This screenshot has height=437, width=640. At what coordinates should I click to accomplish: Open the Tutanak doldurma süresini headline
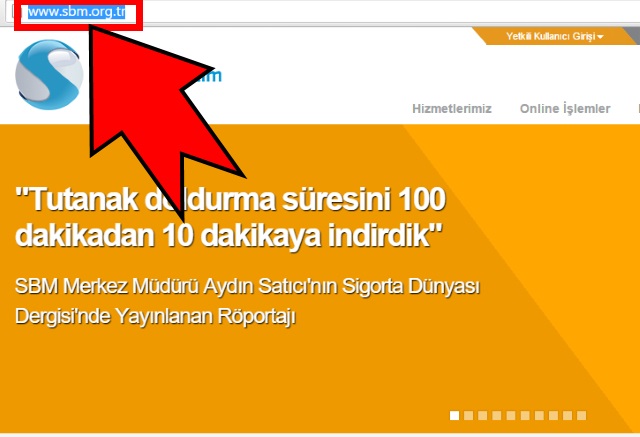230,217
